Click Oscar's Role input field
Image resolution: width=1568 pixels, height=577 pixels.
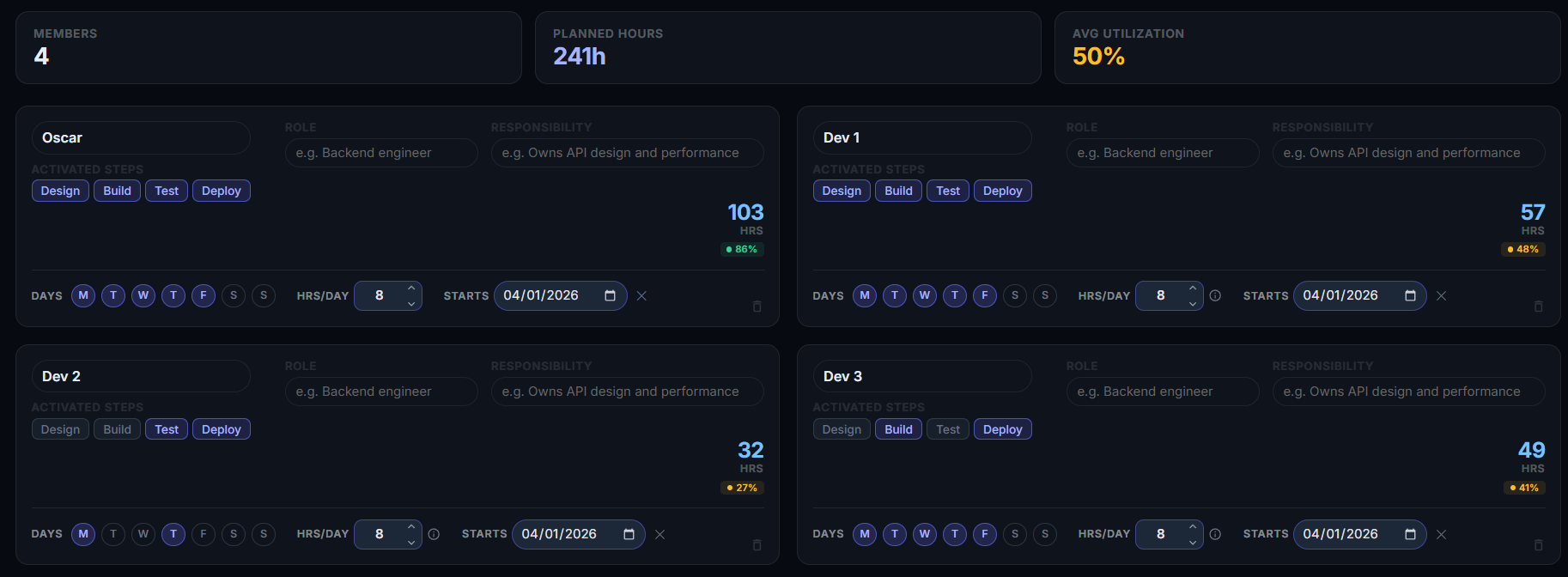coord(381,153)
